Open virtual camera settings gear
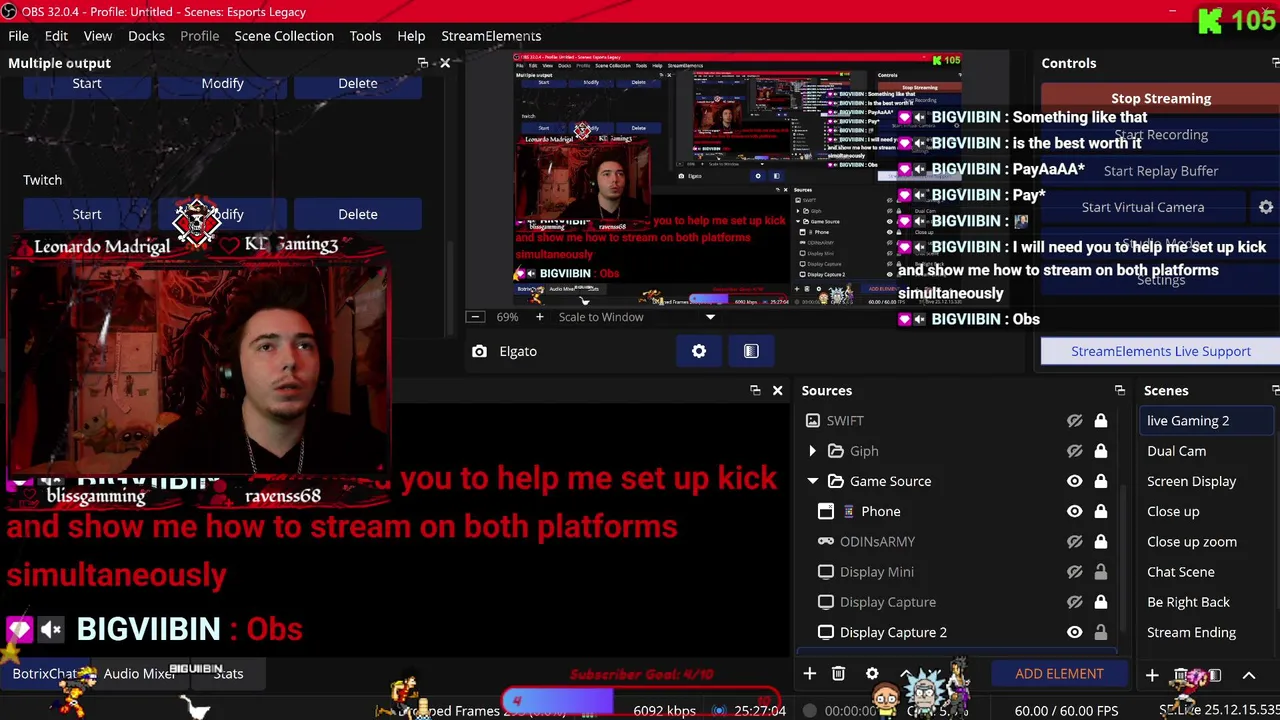 pyautogui.click(x=1266, y=207)
